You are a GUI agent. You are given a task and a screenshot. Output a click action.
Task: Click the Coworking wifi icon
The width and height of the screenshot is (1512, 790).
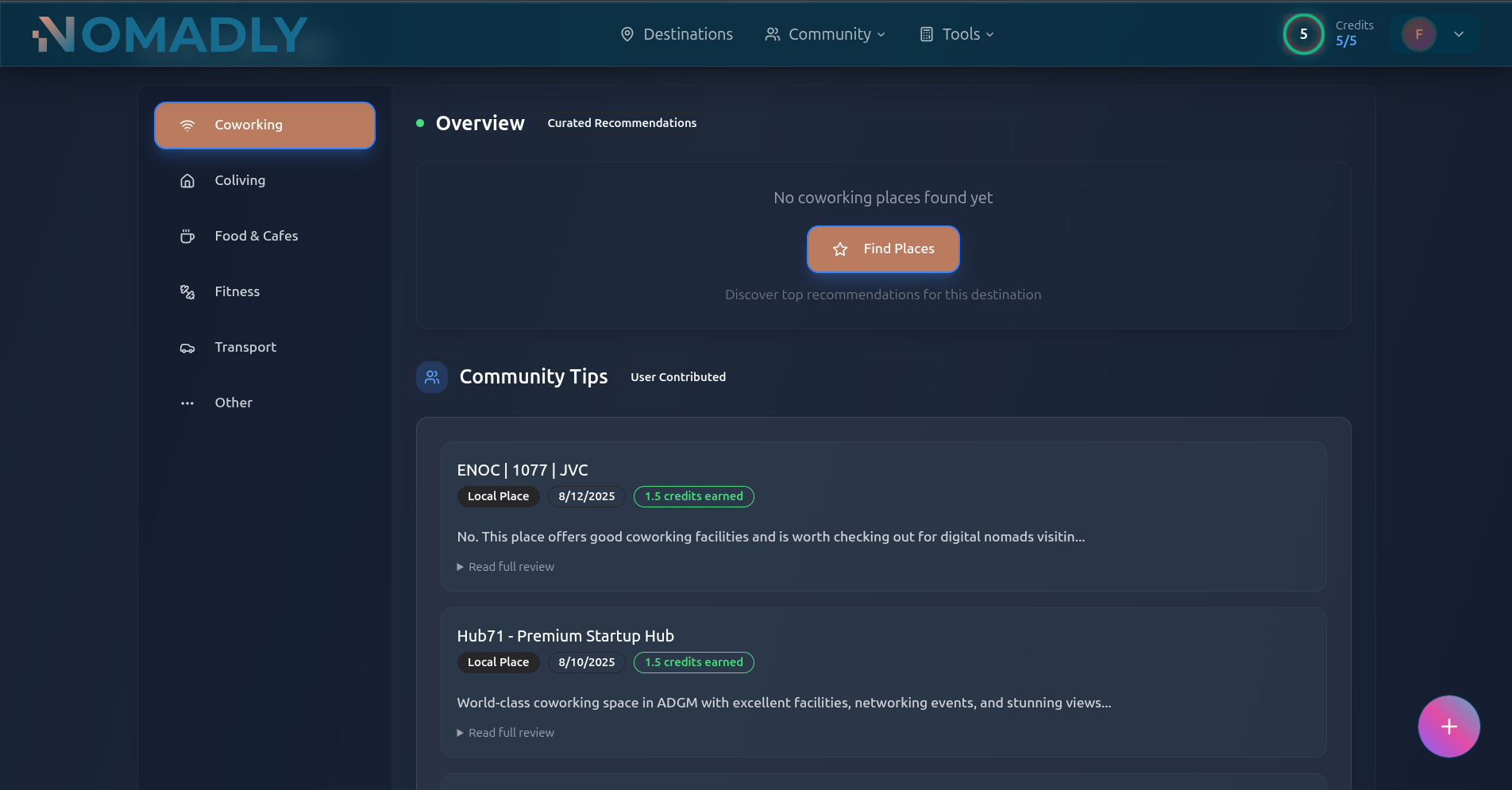point(187,125)
